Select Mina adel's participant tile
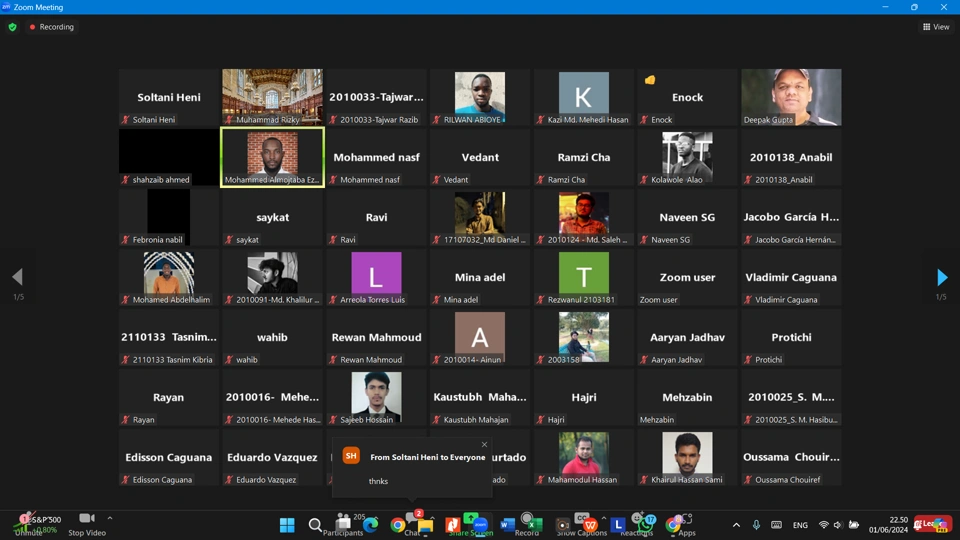 [x=480, y=277]
